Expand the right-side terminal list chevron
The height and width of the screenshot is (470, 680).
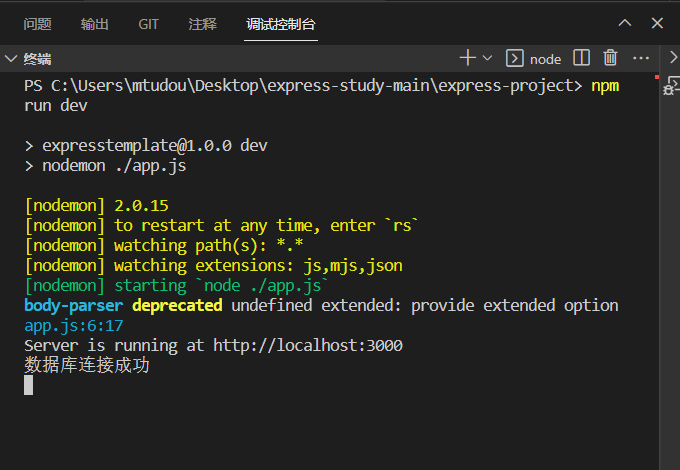(x=672, y=58)
